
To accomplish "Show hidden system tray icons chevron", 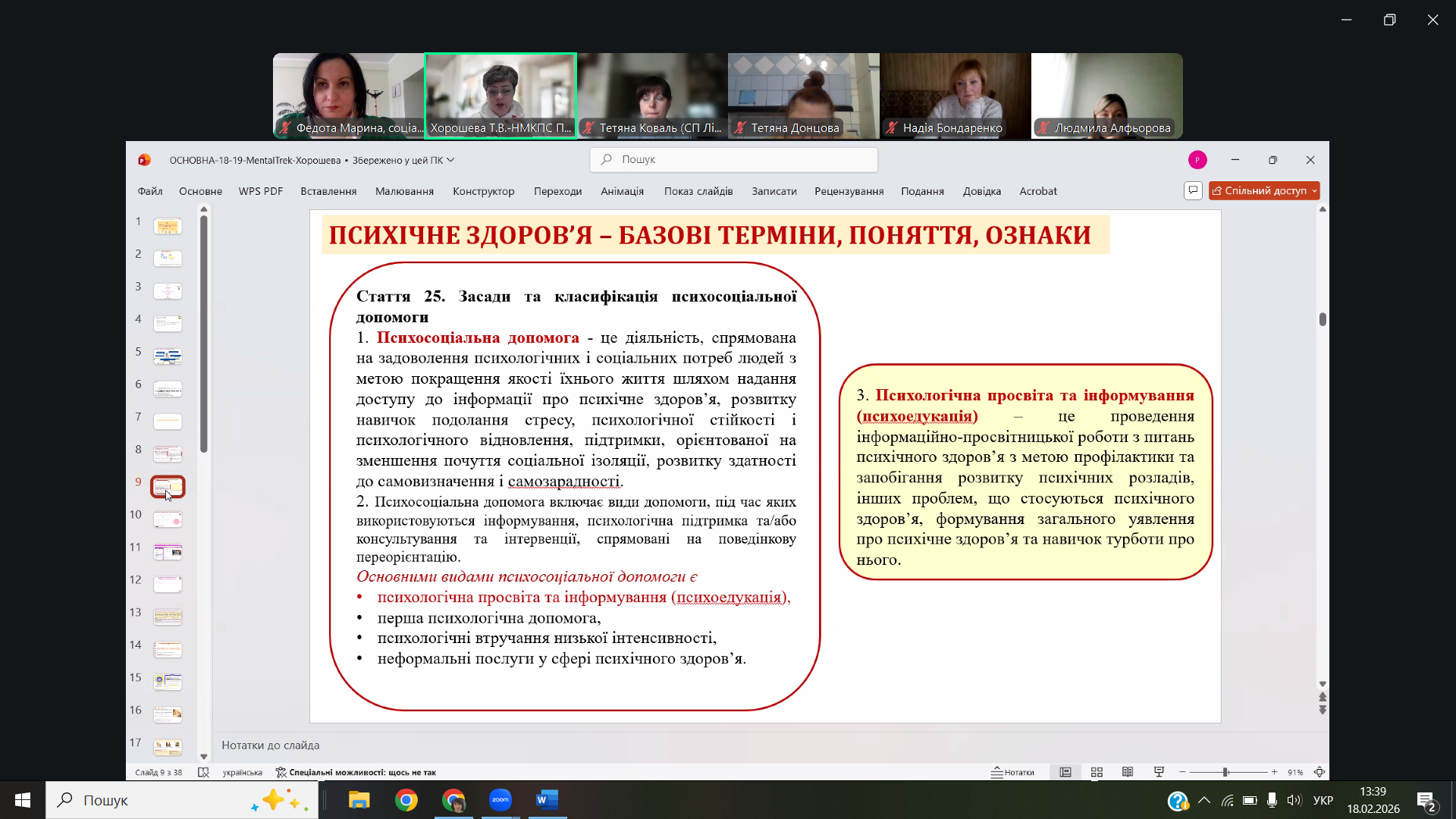I will 1204,800.
